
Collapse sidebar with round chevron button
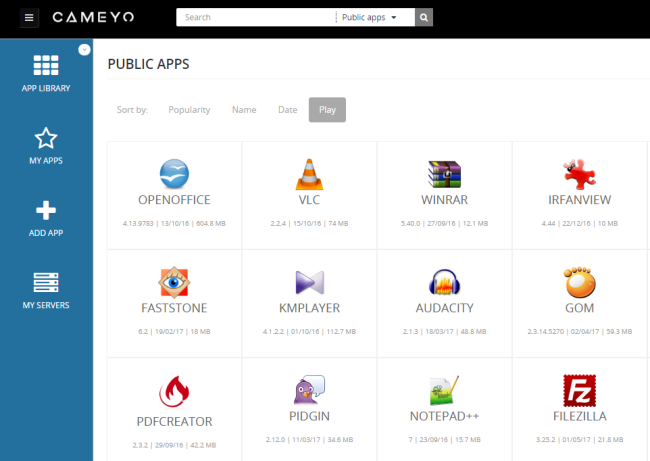click(84, 50)
